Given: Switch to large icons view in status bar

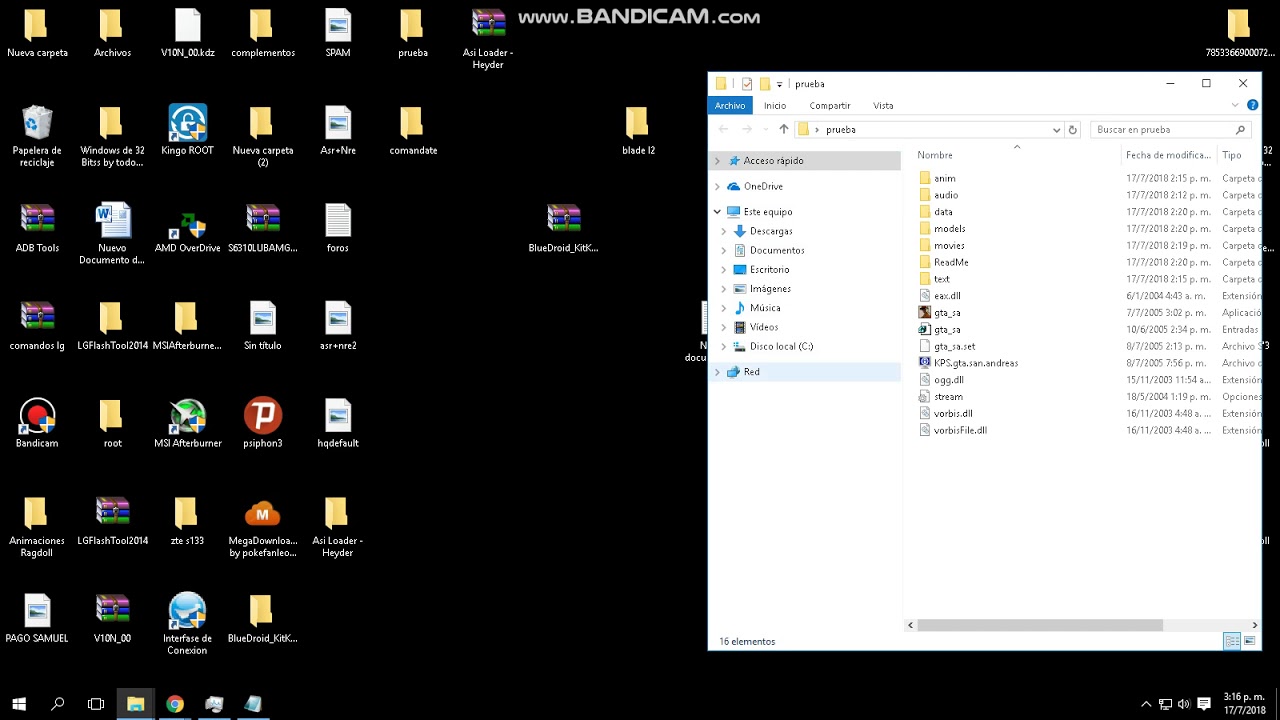Looking at the screenshot, I should [x=1249, y=641].
